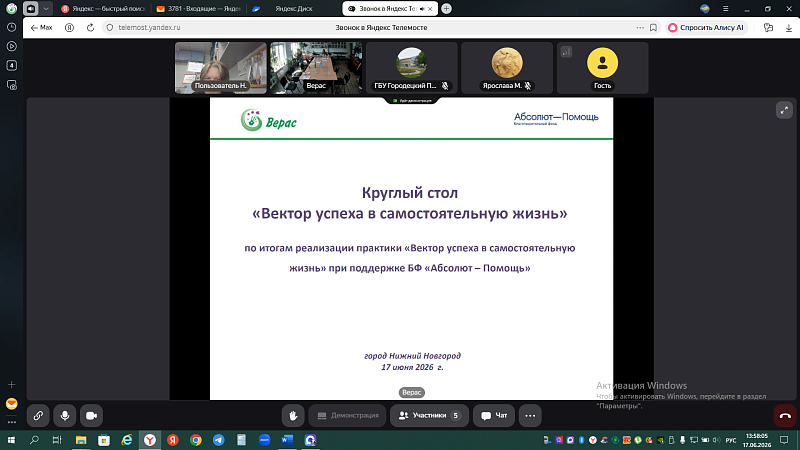
Task: Open the red Яндекс app on taskbar
Action: pyautogui.click(x=172, y=440)
